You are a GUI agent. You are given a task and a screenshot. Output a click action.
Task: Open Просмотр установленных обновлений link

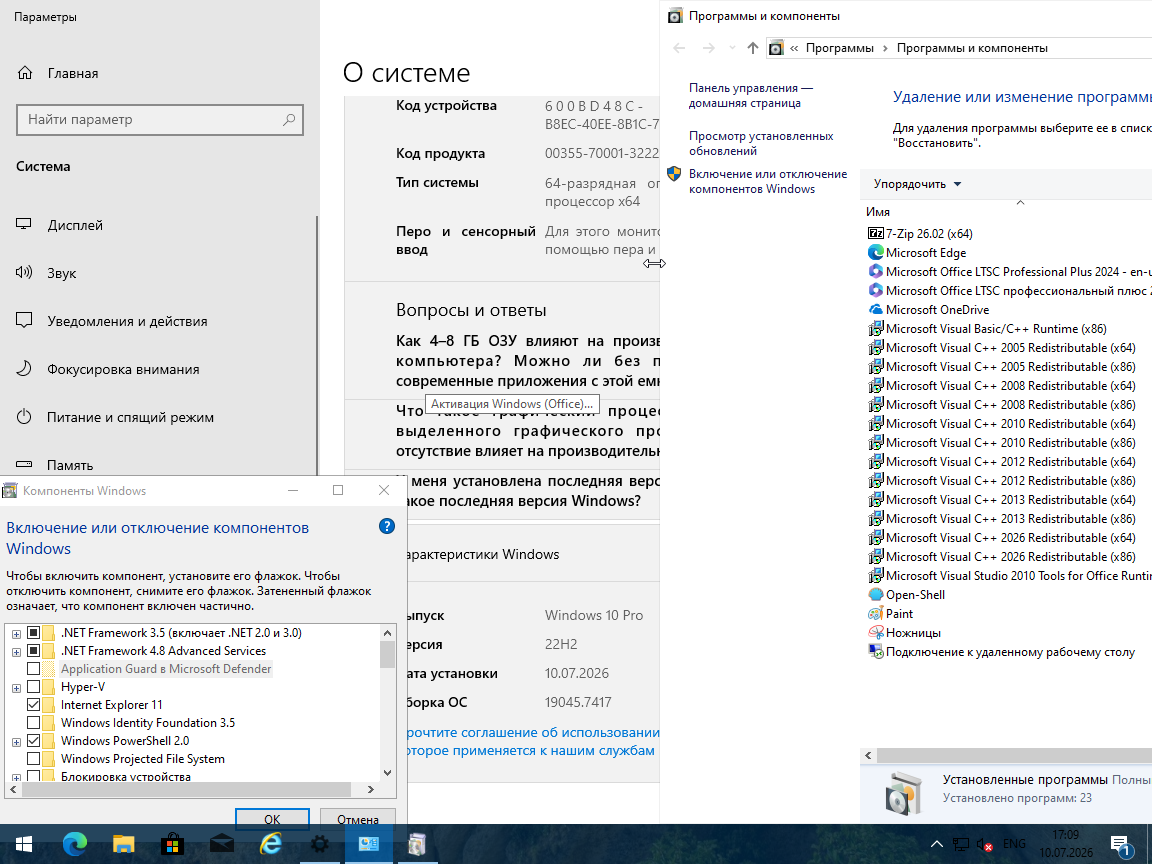click(761, 143)
